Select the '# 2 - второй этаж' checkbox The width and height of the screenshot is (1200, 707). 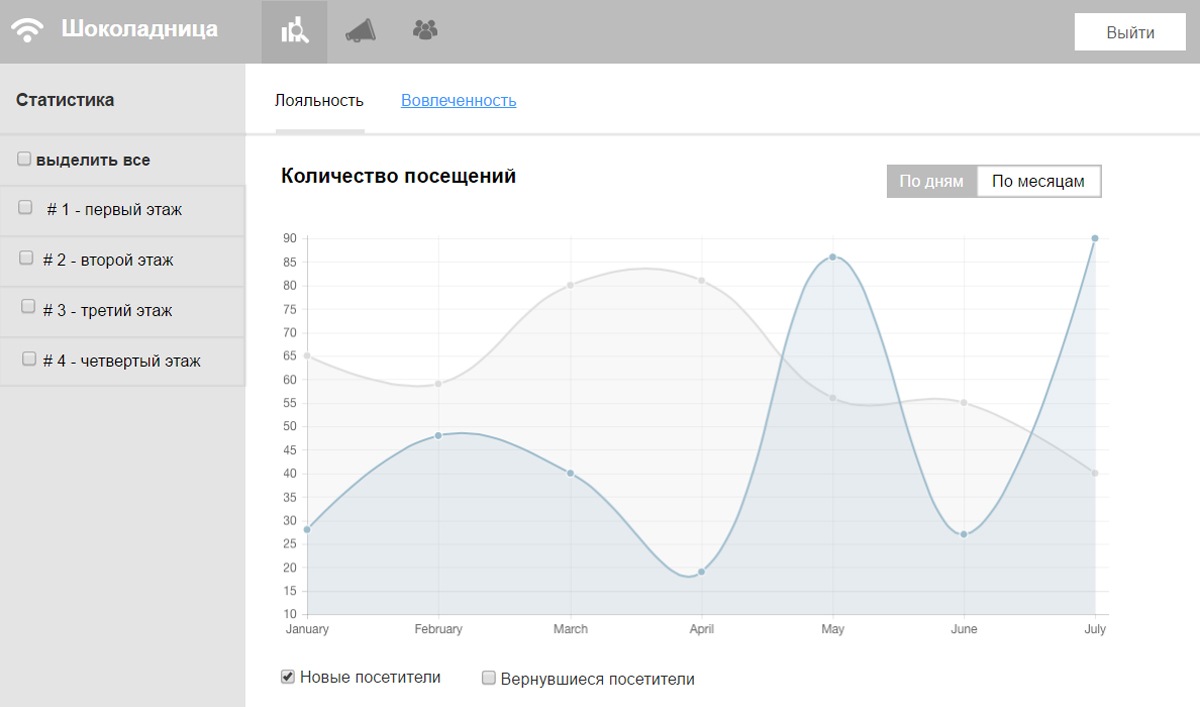tap(27, 258)
